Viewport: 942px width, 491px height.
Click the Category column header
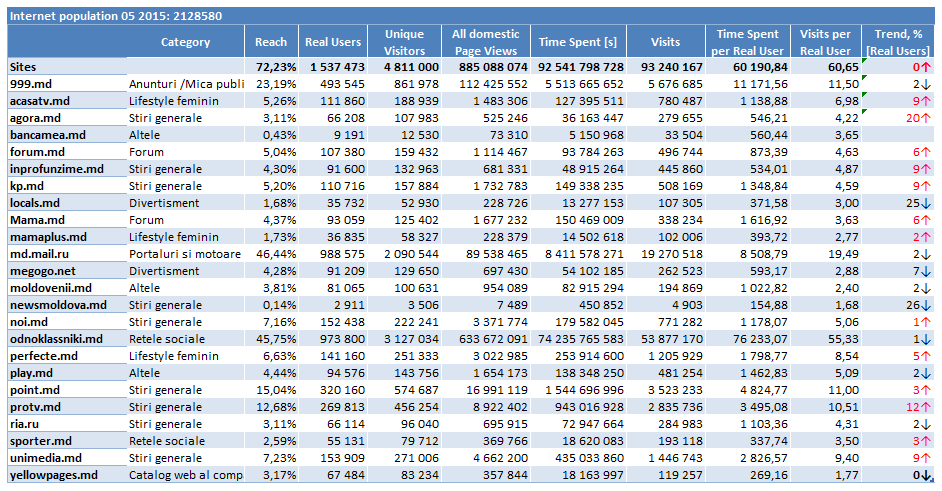186,42
